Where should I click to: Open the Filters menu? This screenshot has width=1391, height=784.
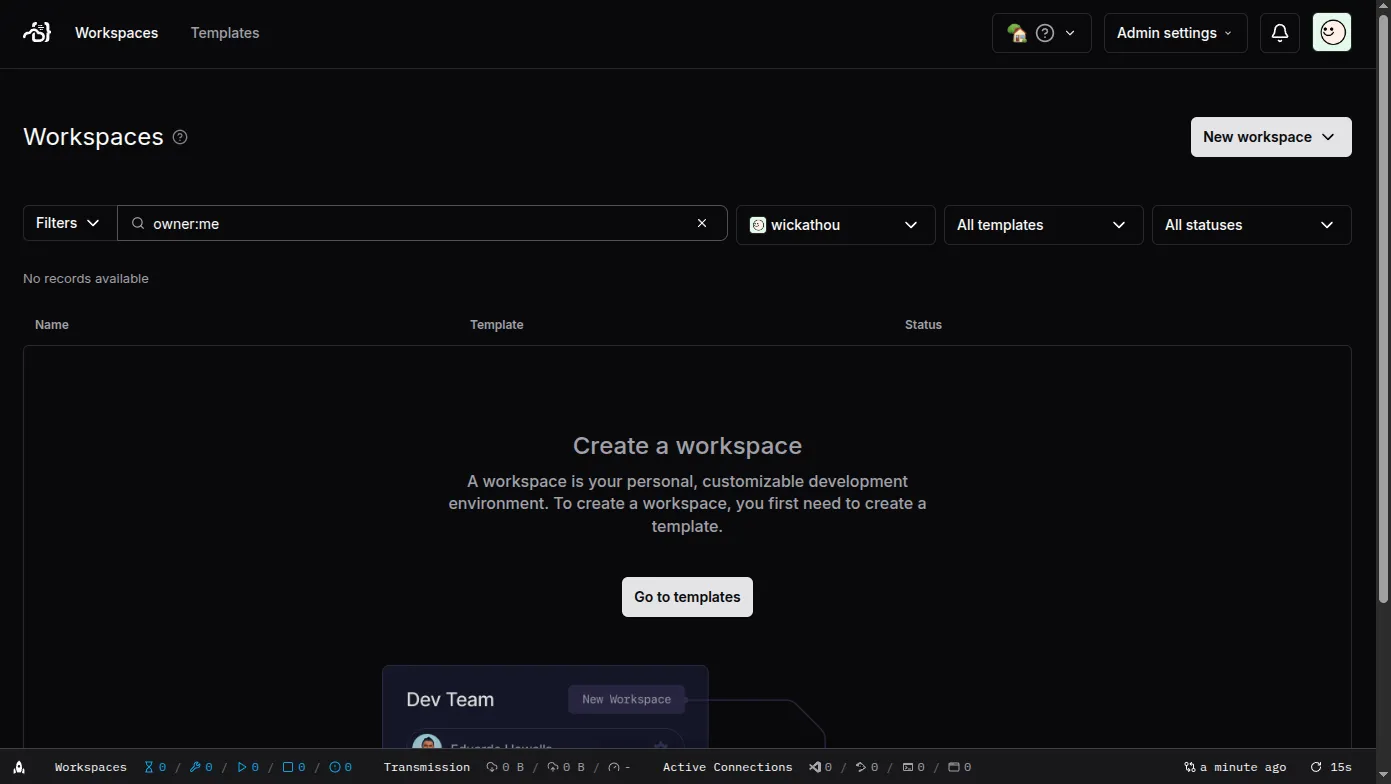click(x=67, y=222)
